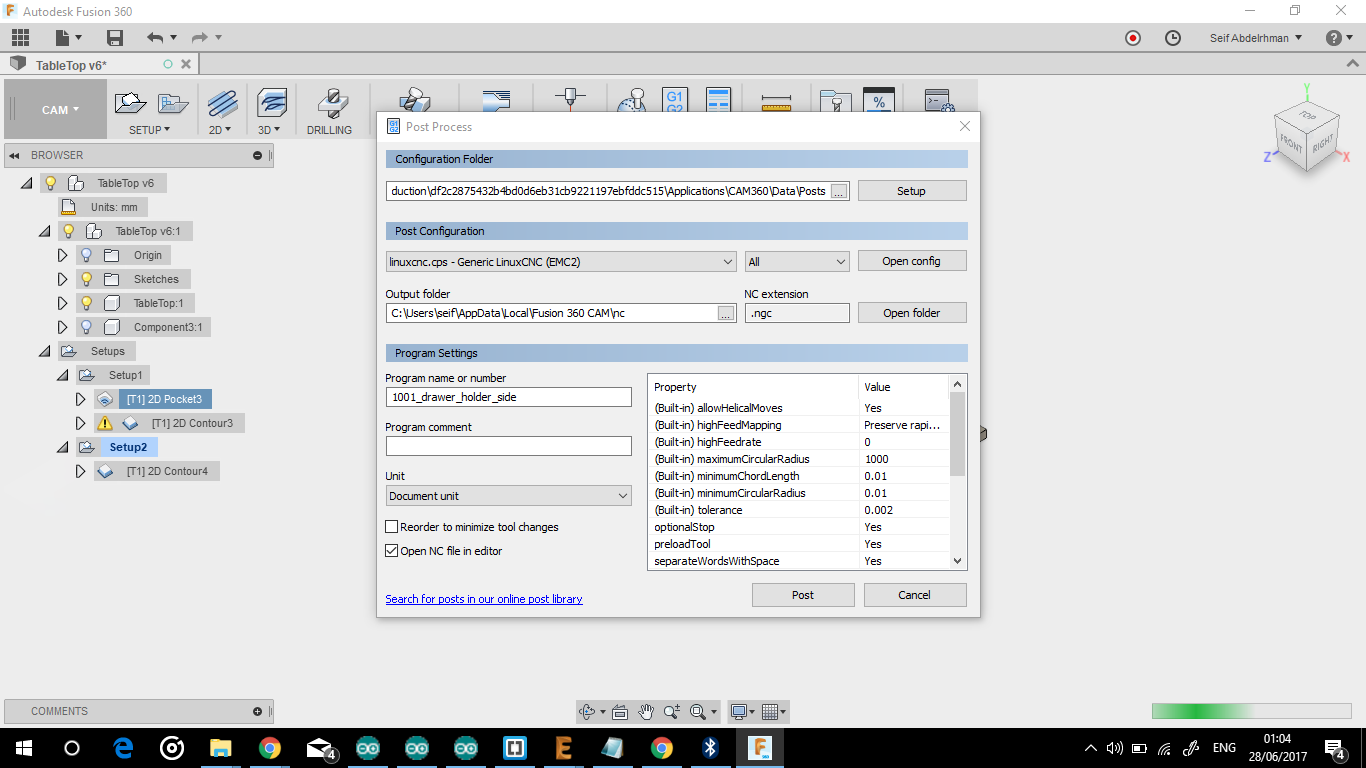Expand the Sketches tree node
This screenshot has width=1366, height=768.
click(63, 279)
